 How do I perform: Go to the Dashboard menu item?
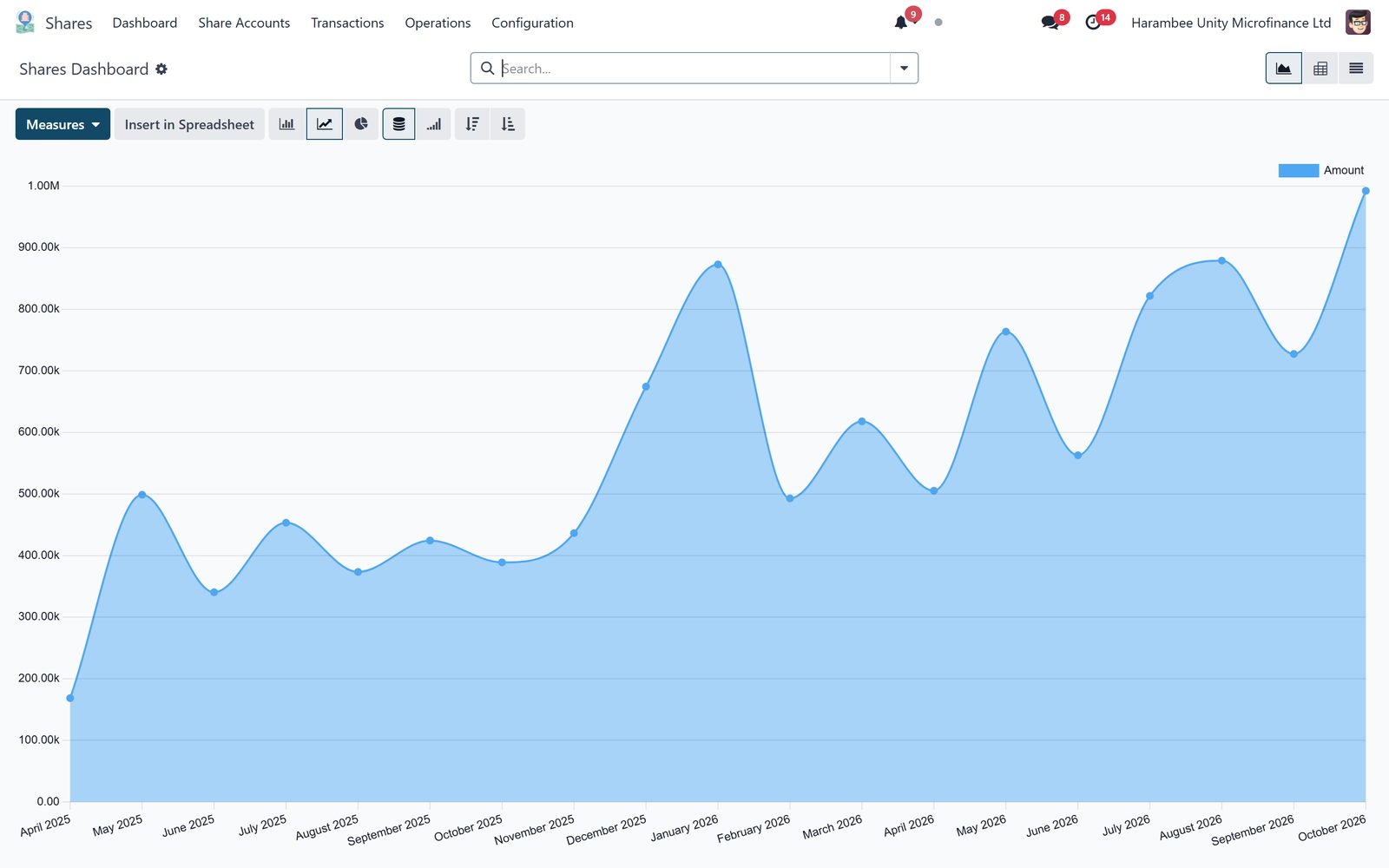145,23
